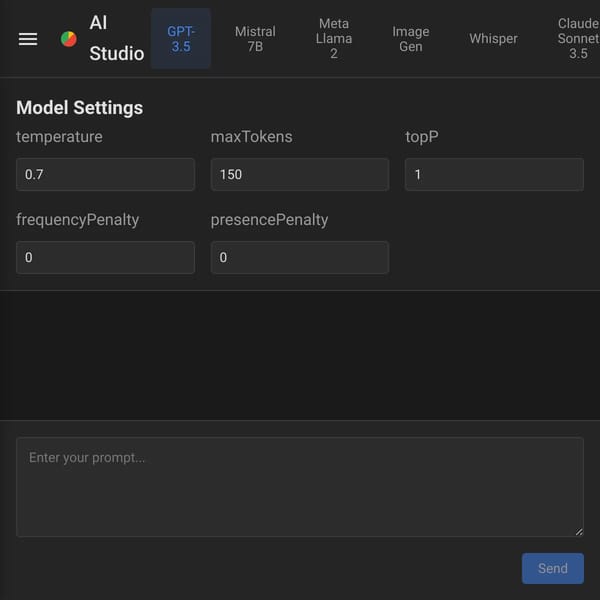Viewport: 600px width, 600px height.
Task: Click the temperature input field showing 0.7
Action: [106, 174]
